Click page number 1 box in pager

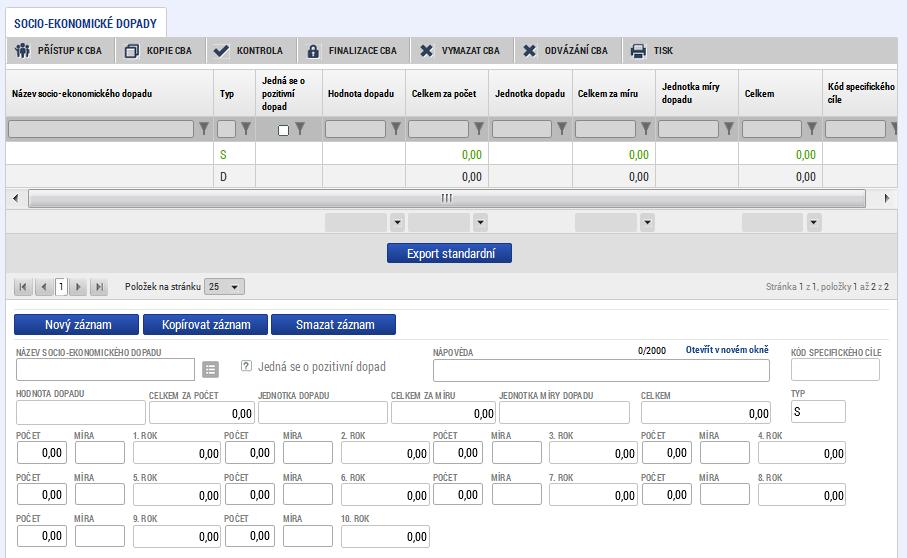(61, 287)
